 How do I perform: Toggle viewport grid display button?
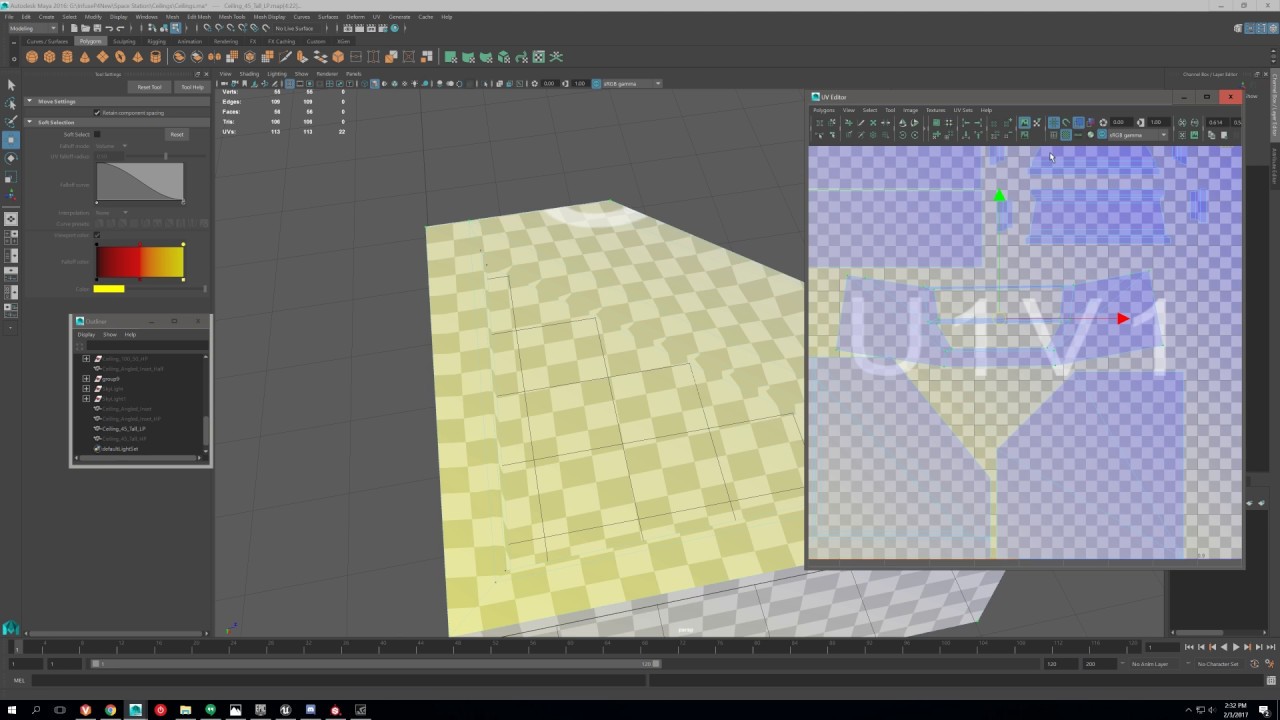[290, 84]
